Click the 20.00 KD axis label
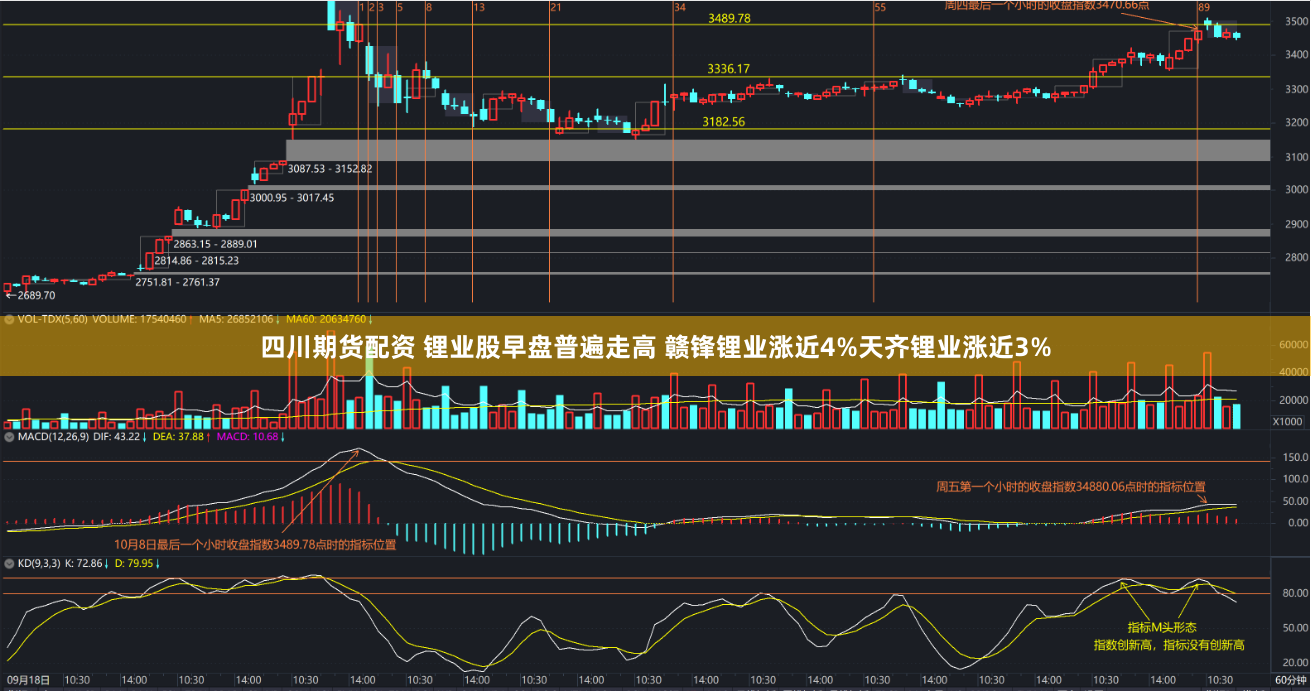This screenshot has width=1311, height=692. 1297,663
